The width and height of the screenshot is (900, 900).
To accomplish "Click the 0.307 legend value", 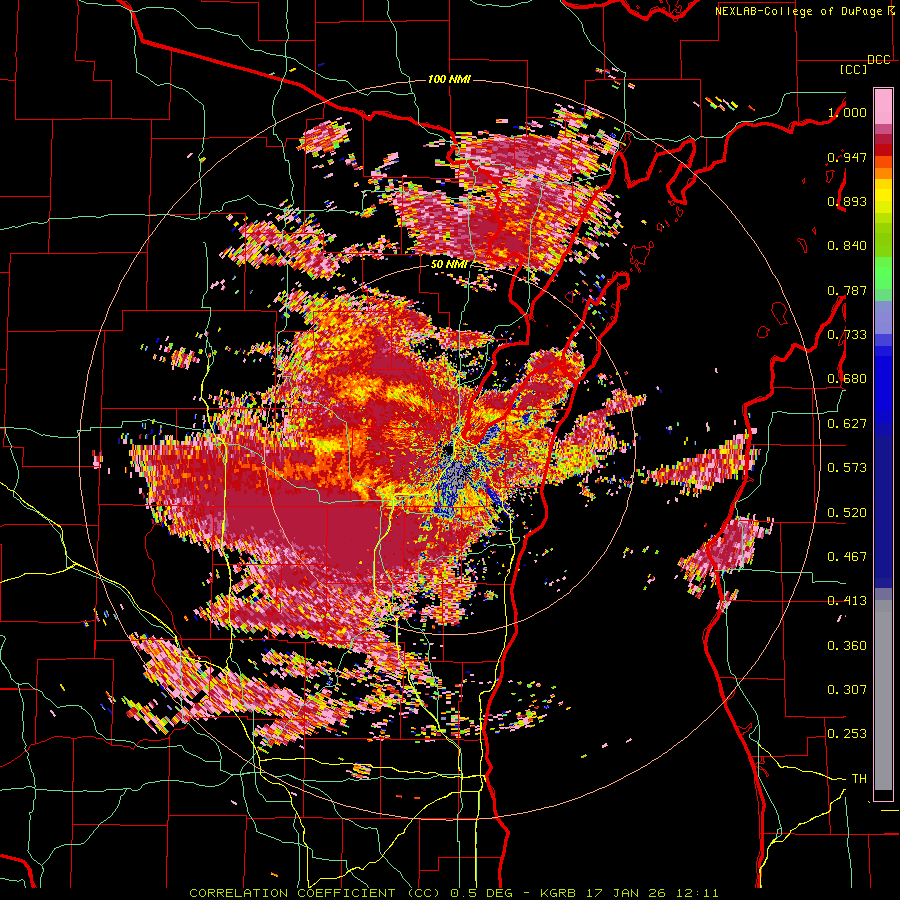I will tap(847, 690).
